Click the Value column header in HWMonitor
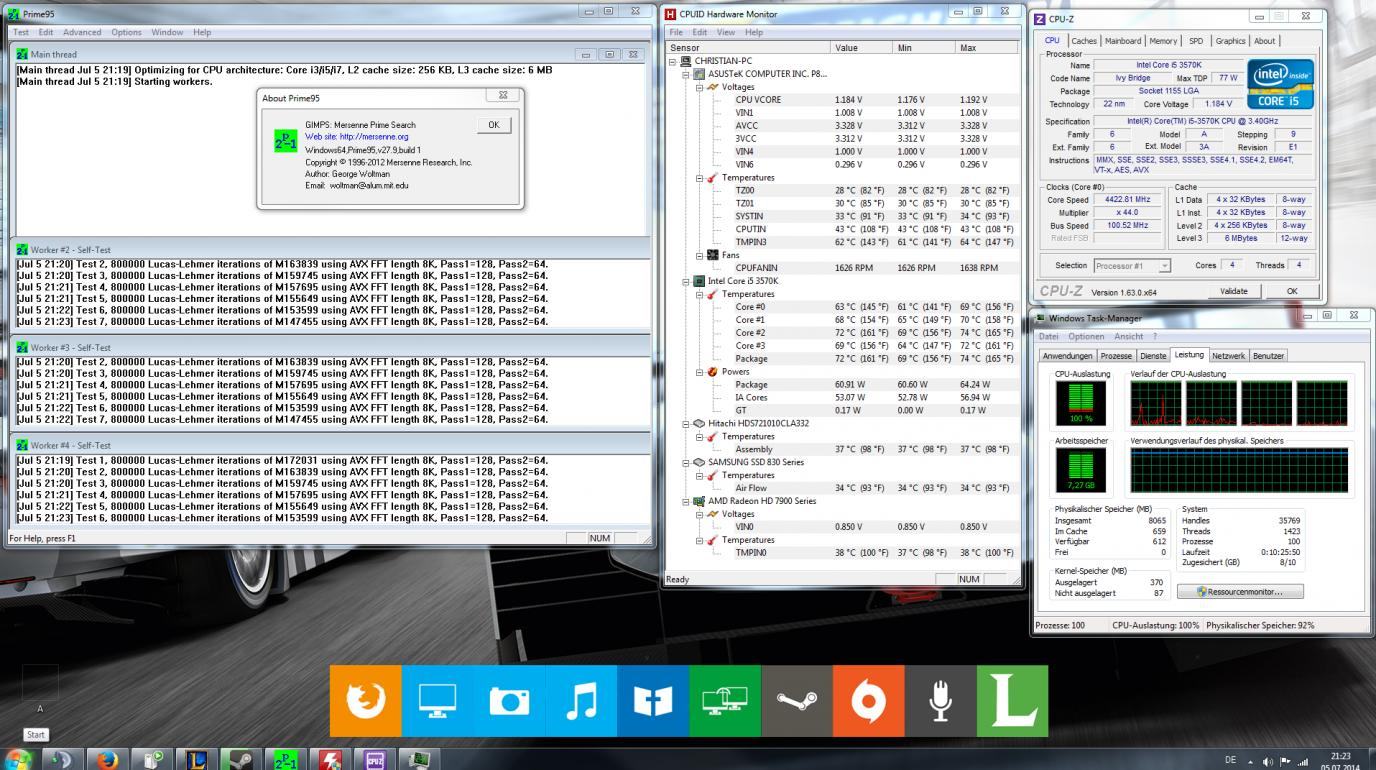 [862, 47]
